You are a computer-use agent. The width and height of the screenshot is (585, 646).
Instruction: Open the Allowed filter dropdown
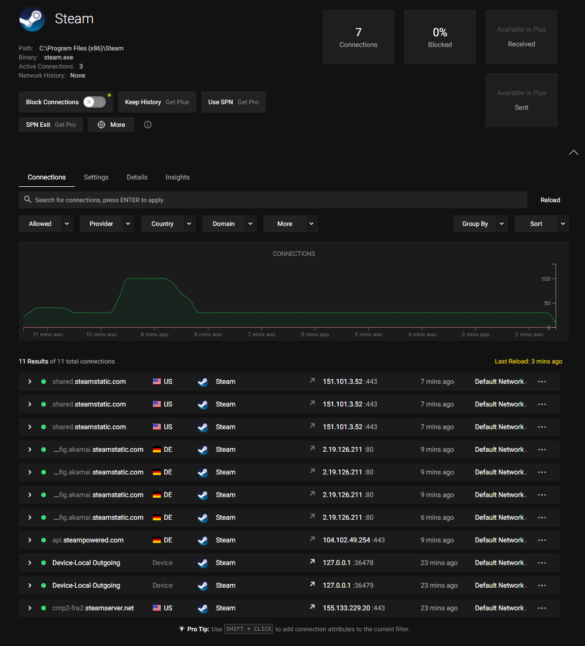point(46,224)
